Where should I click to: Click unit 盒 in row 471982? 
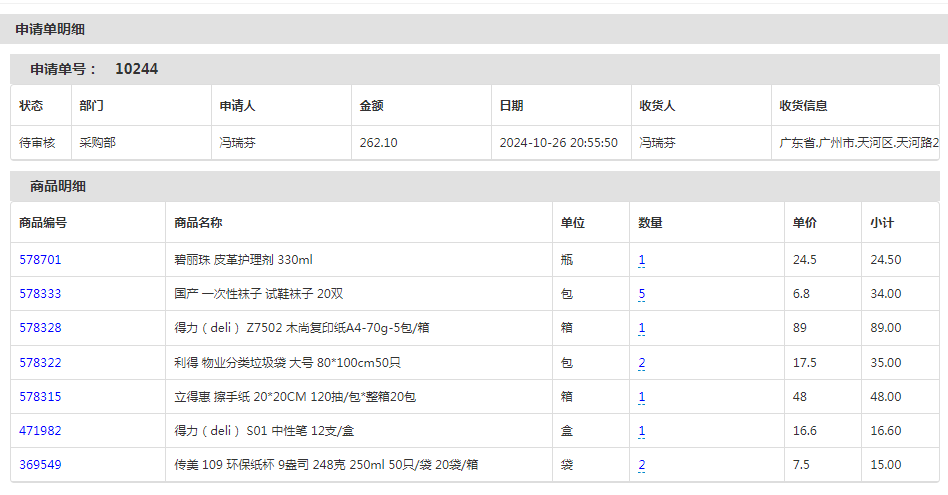567,430
